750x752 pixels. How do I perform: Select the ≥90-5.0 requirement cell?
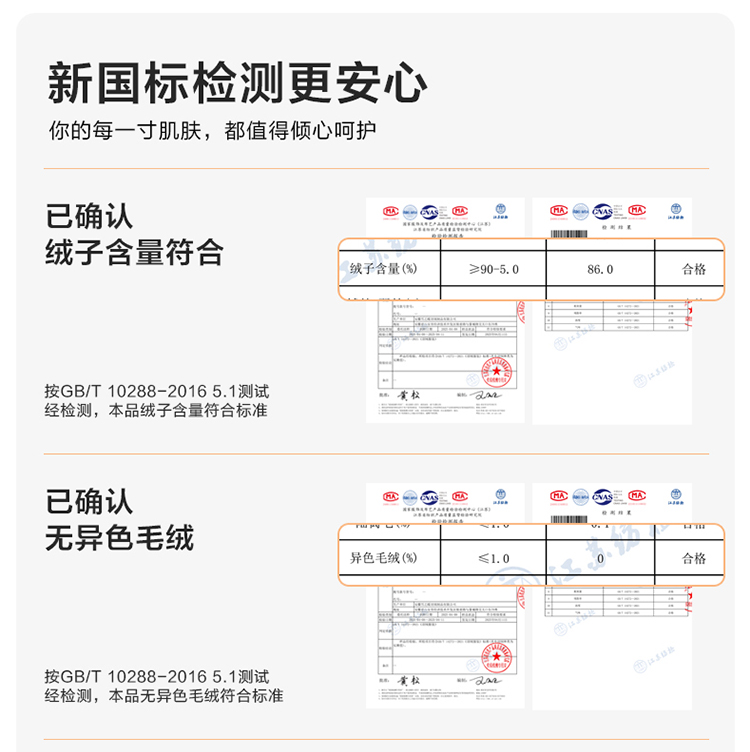pyautogui.click(x=493, y=269)
